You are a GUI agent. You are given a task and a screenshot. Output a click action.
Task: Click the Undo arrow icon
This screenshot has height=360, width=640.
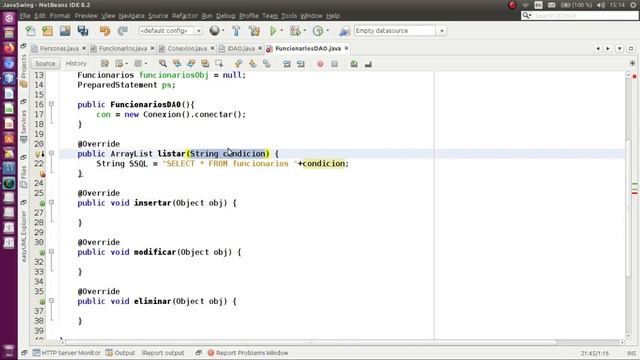click(x=105, y=31)
